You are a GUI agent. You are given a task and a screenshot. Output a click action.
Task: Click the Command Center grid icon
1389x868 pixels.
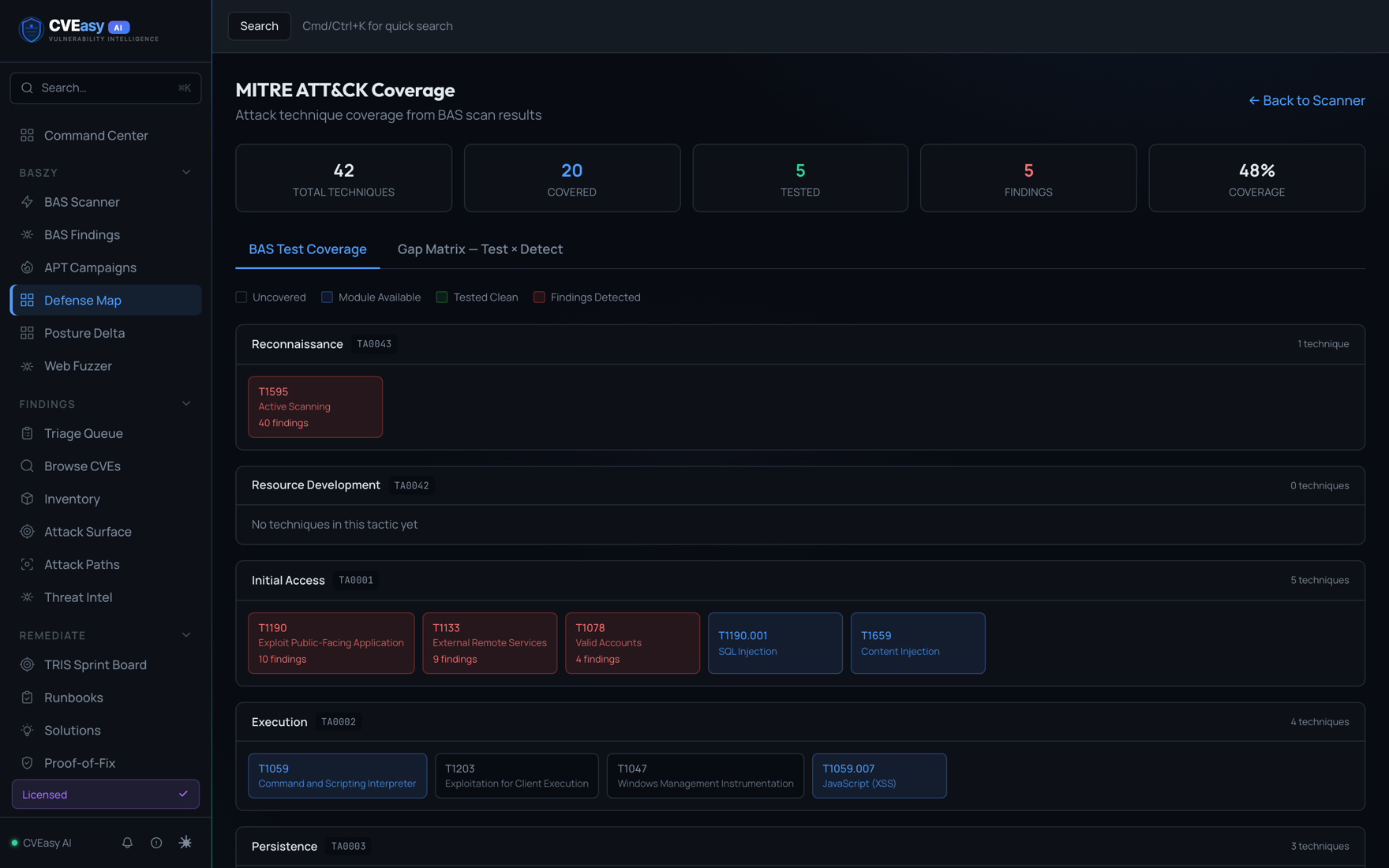pyautogui.click(x=27, y=135)
